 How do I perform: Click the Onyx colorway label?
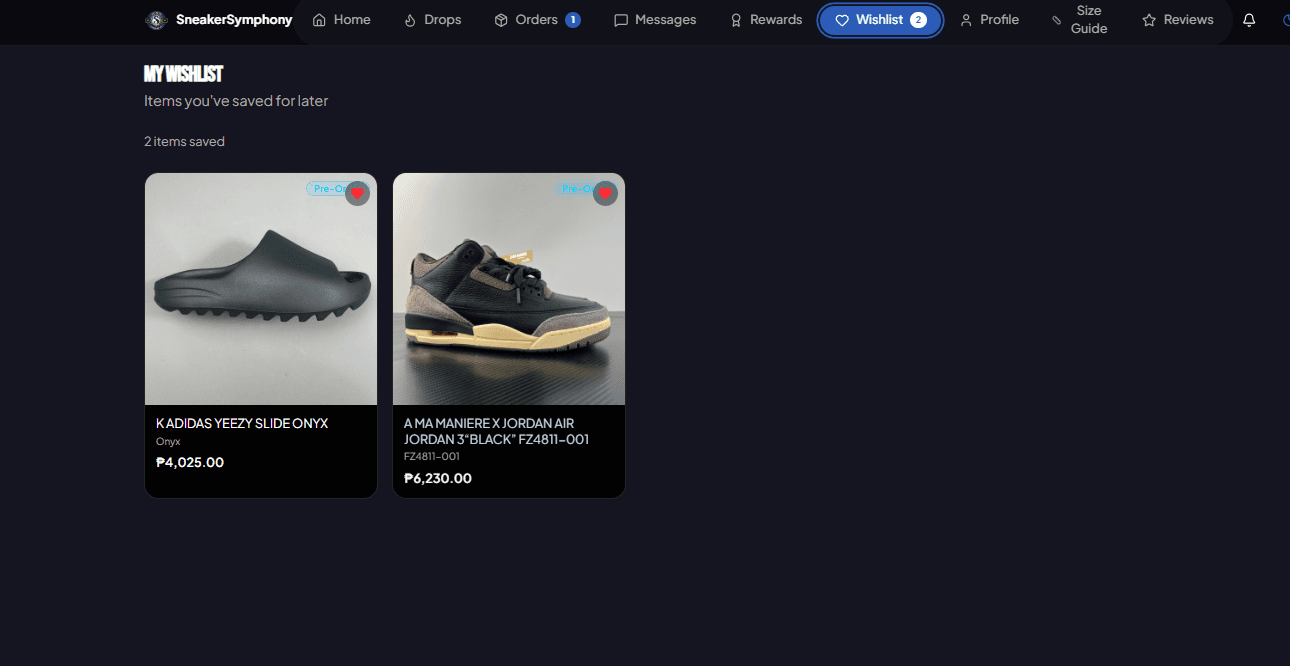click(x=168, y=441)
